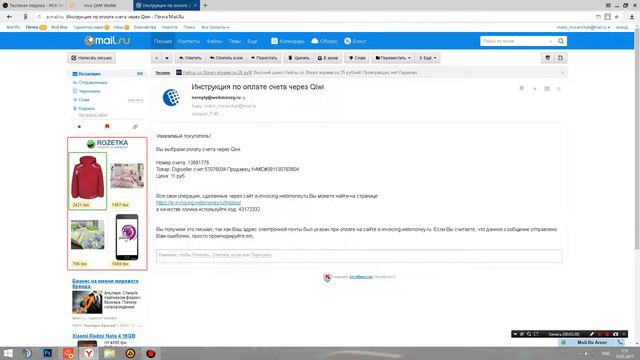Click the Mail.ru logo
The height and width of the screenshot is (360, 640).
point(107,41)
